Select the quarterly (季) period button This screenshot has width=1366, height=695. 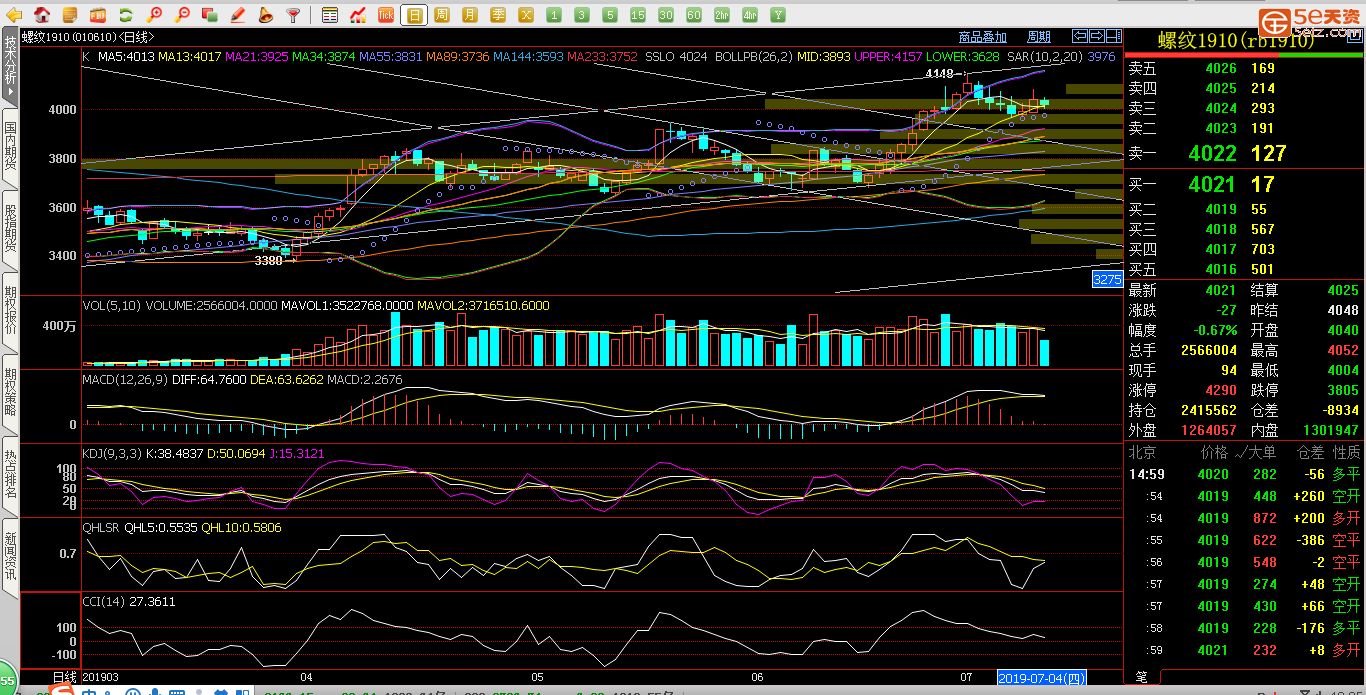498,15
